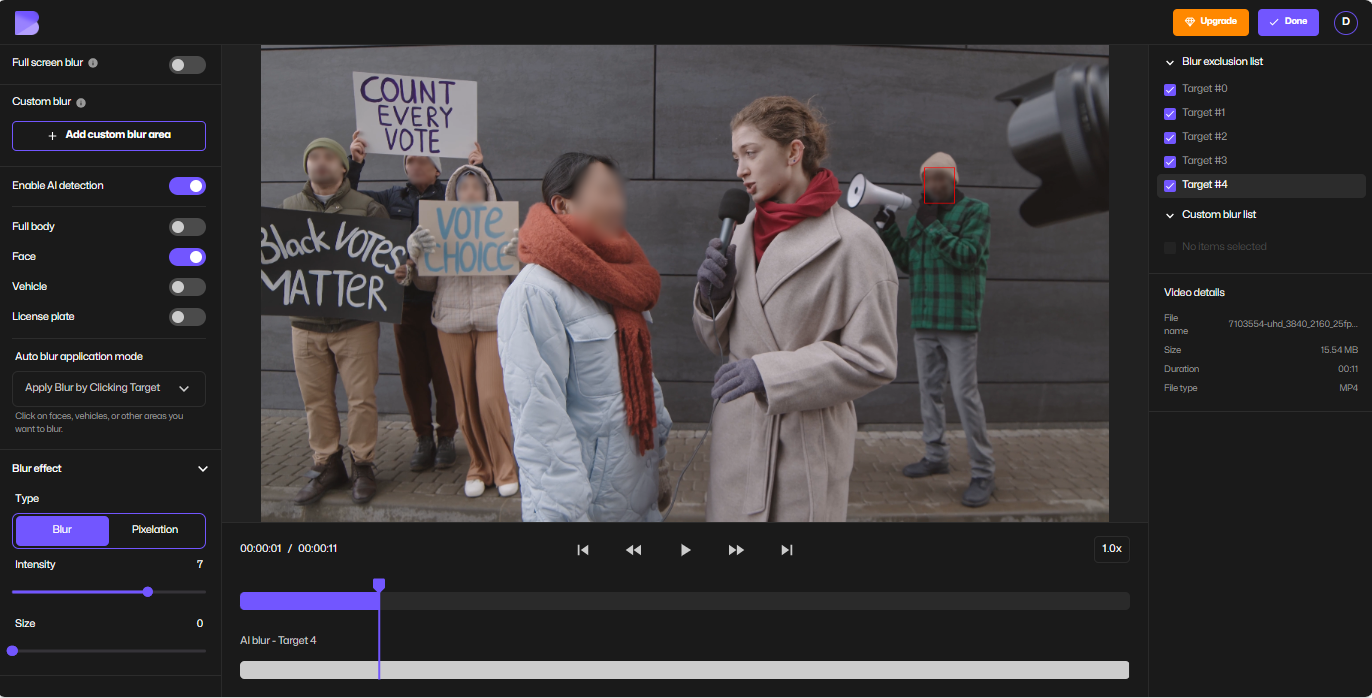Click Add custom blur area button

108,135
